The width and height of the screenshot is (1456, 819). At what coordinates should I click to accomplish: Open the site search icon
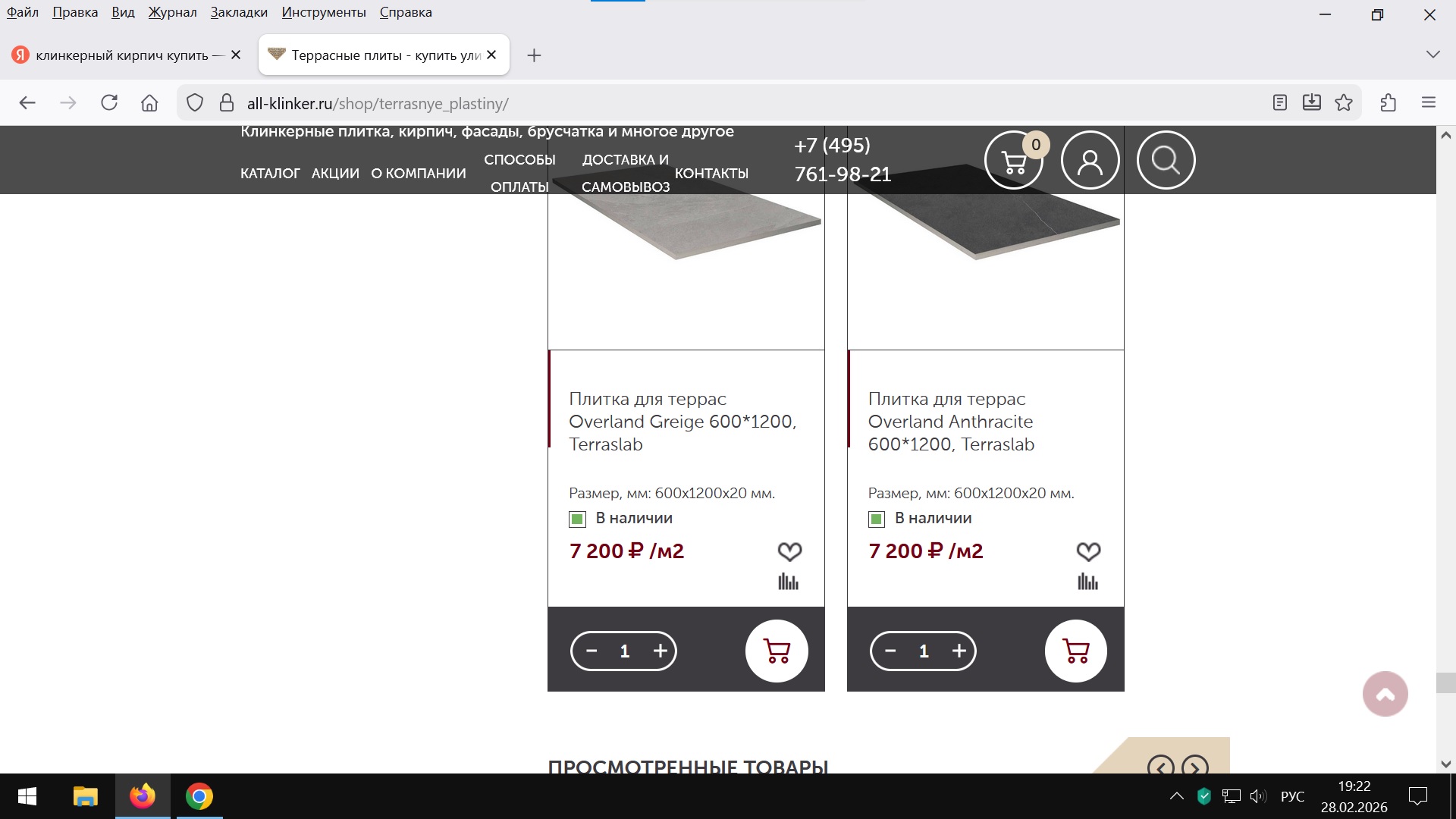(x=1166, y=160)
